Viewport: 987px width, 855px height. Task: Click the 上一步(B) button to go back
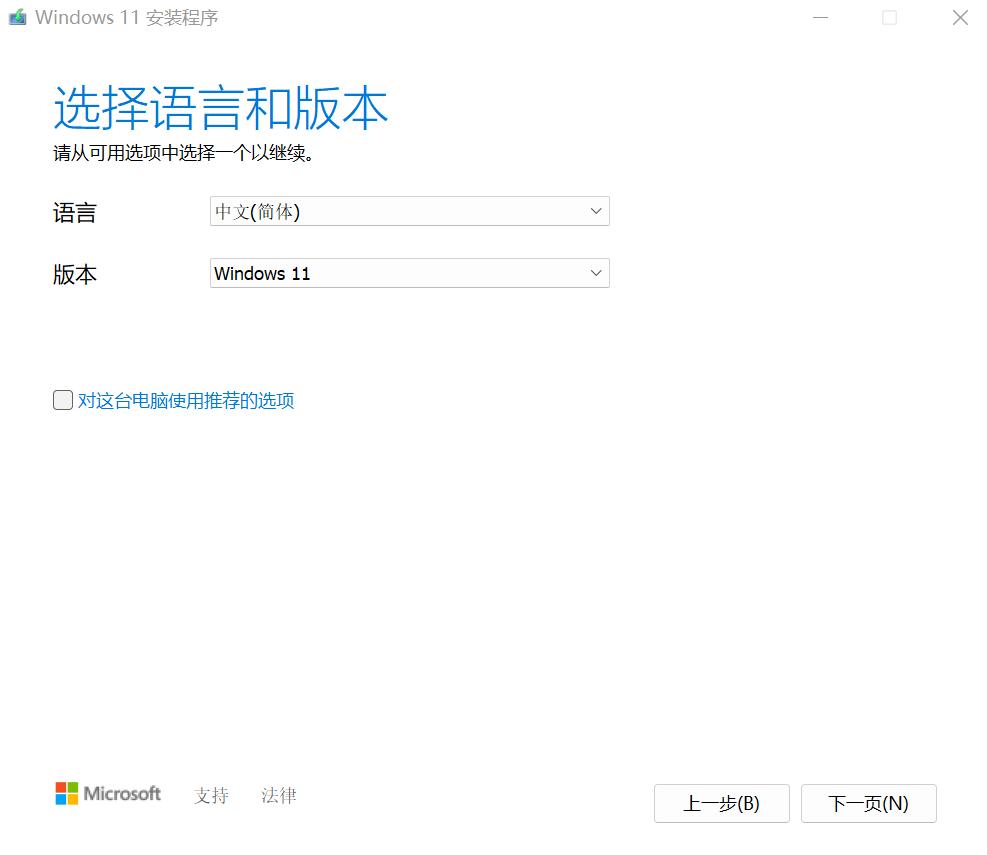click(721, 803)
